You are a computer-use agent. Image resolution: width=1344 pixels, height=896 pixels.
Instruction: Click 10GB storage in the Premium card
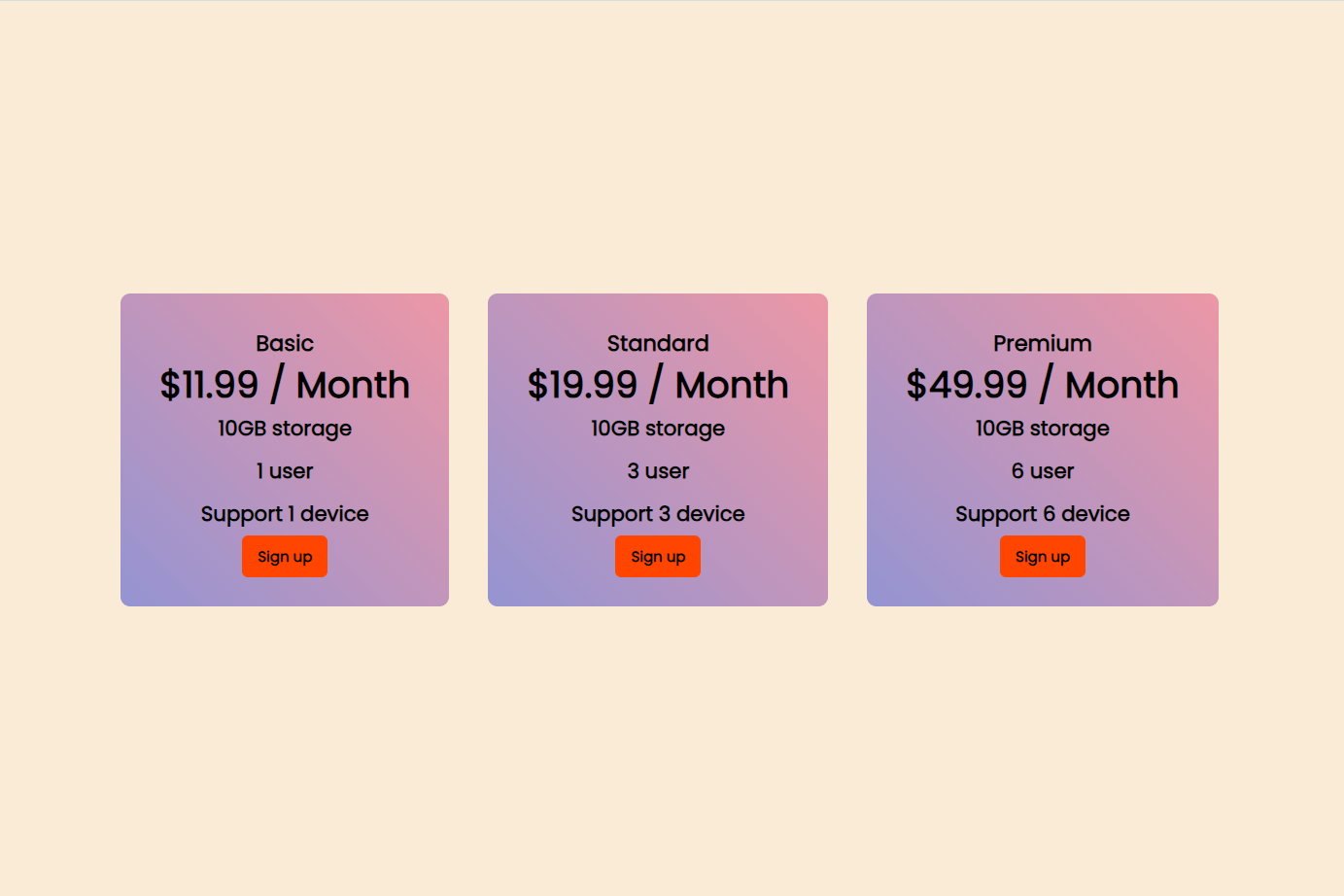(1042, 429)
